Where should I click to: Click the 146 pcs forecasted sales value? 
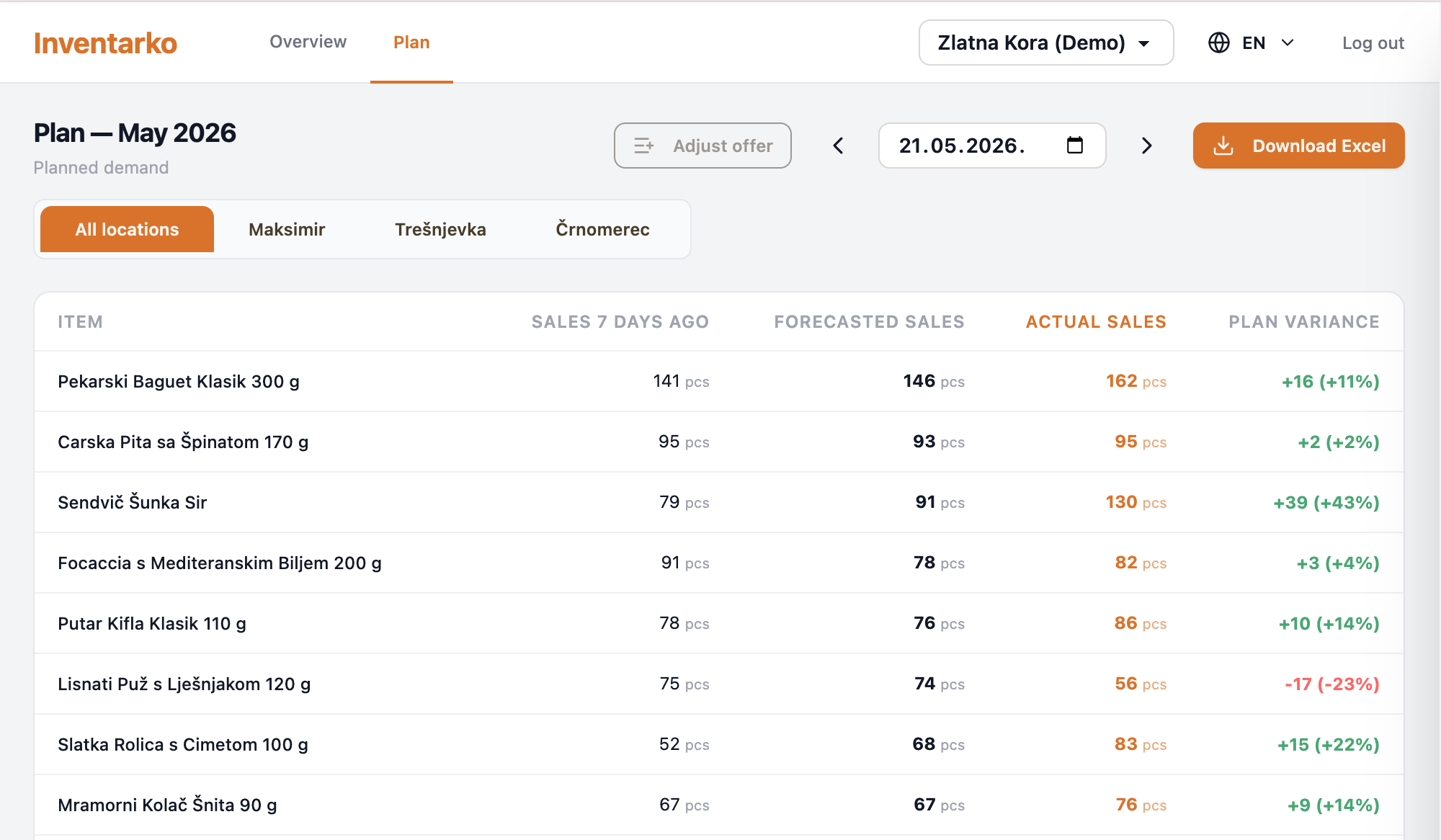[934, 381]
